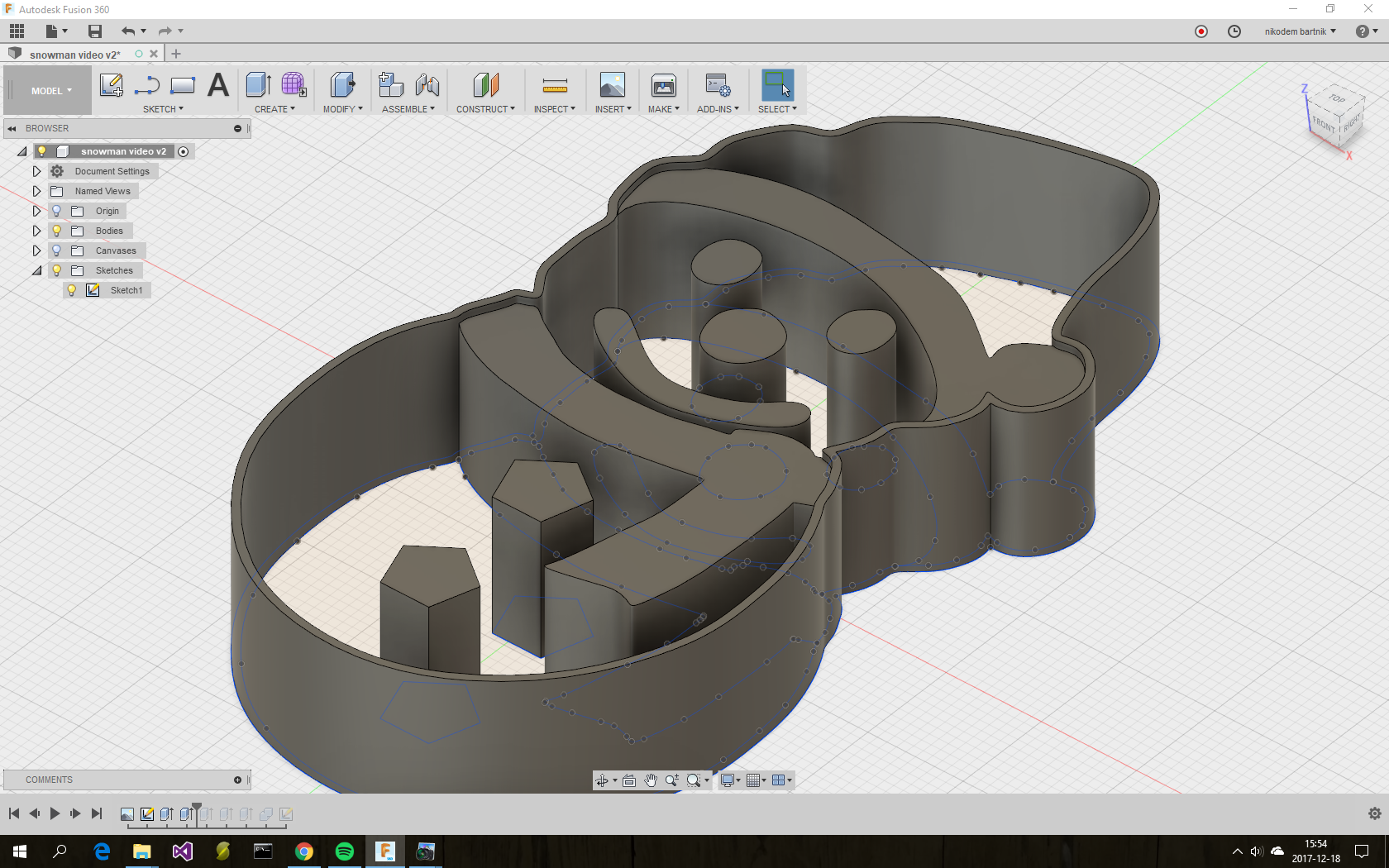Open the display settings dropdown in the viewport

tap(728, 780)
